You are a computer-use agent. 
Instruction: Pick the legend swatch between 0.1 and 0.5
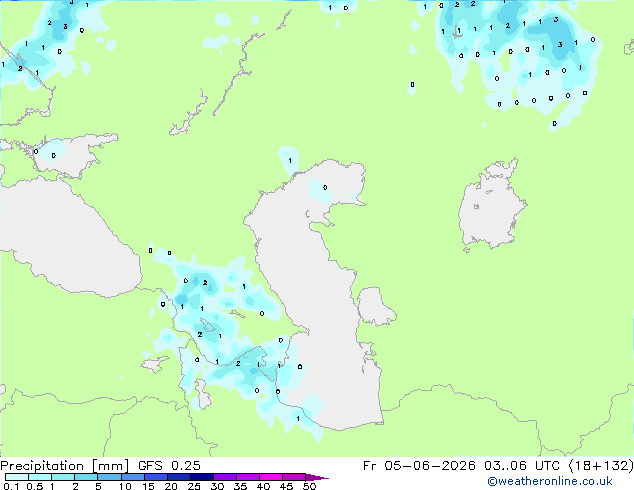pyautogui.click(x=17, y=477)
